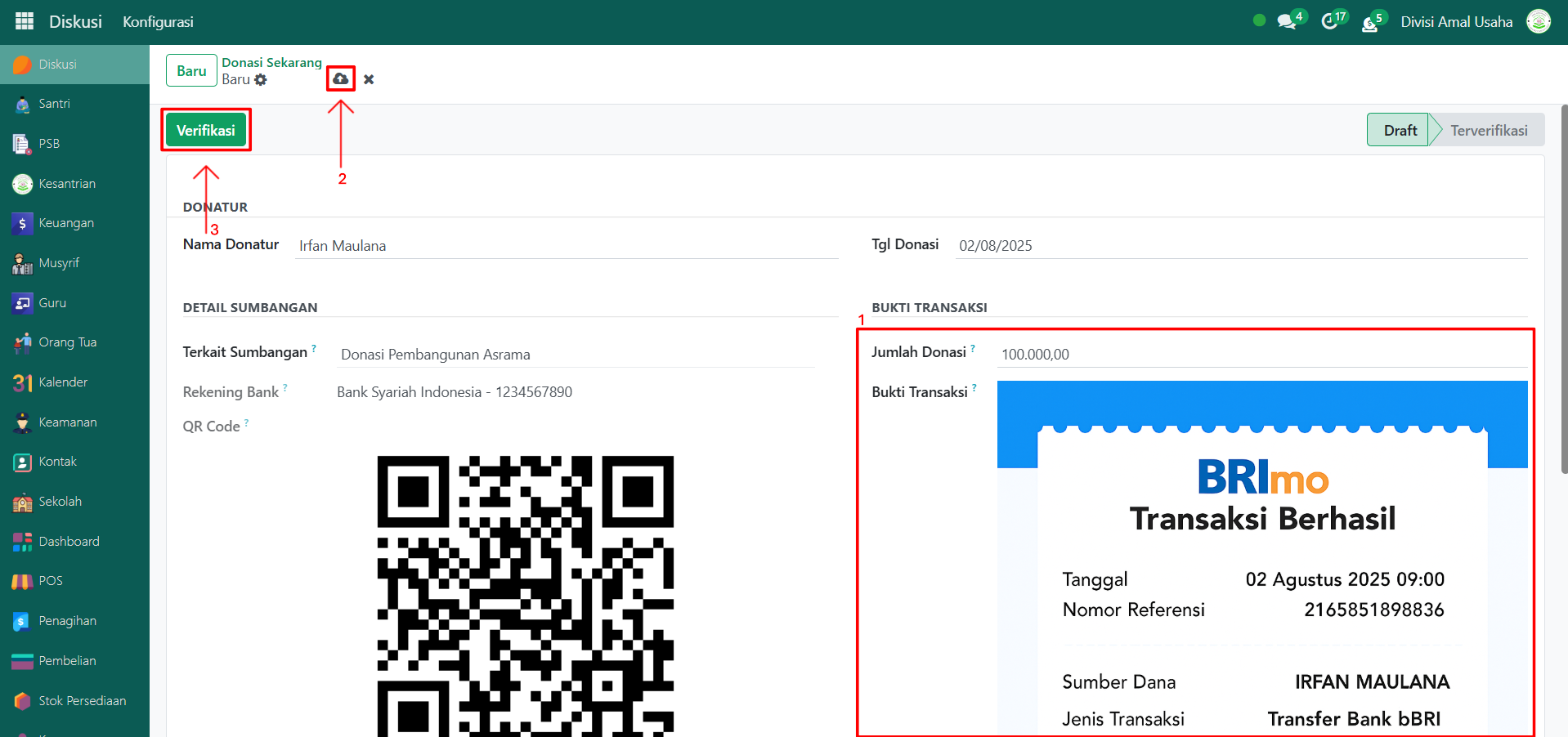The height and width of the screenshot is (737, 1568).
Task: Open the Santri module in sidebar
Action: coord(54,104)
